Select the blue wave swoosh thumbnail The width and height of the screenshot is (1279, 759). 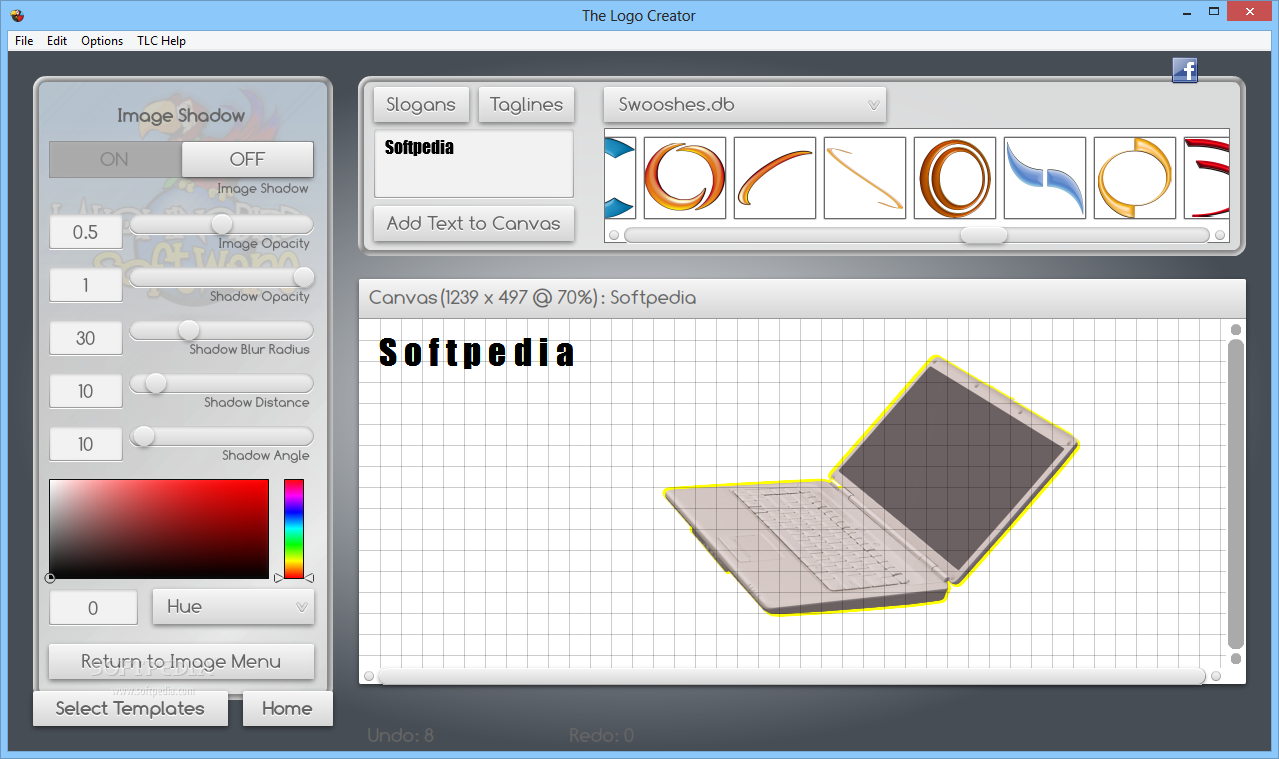pos(1045,178)
